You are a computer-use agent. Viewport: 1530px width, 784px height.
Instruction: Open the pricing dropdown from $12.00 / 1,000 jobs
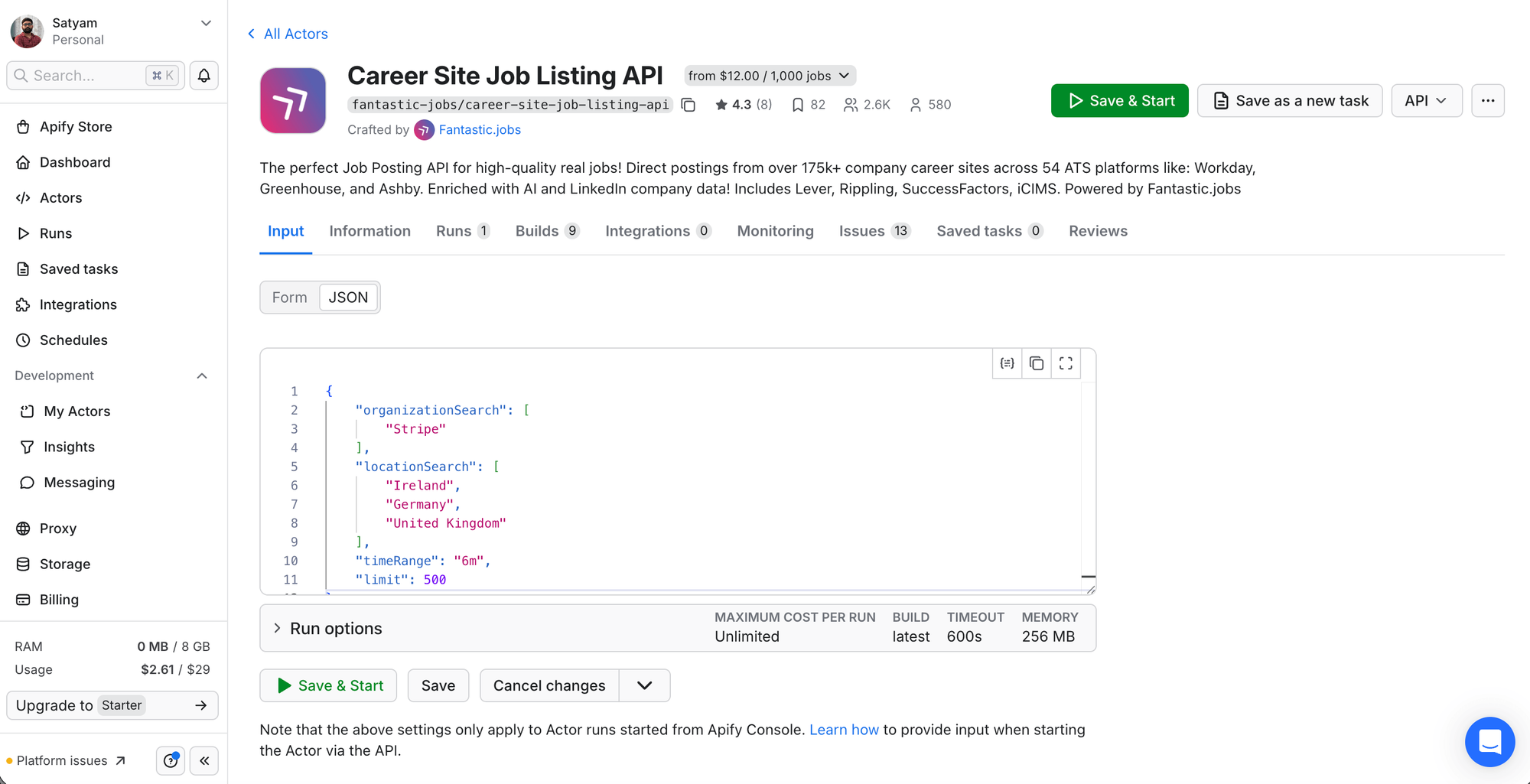coord(770,76)
